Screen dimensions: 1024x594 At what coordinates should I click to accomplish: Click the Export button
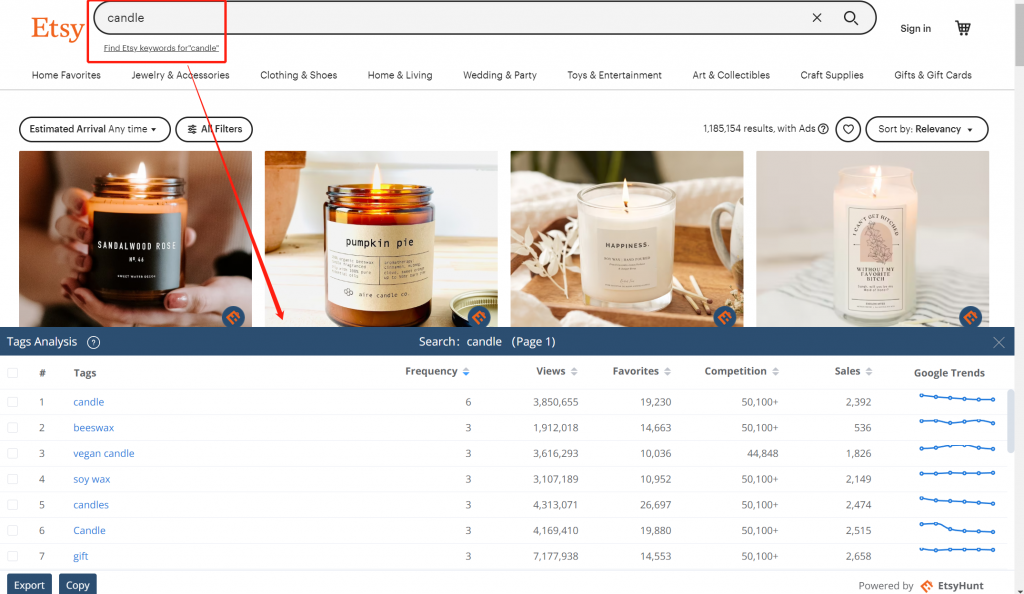click(29, 585)
